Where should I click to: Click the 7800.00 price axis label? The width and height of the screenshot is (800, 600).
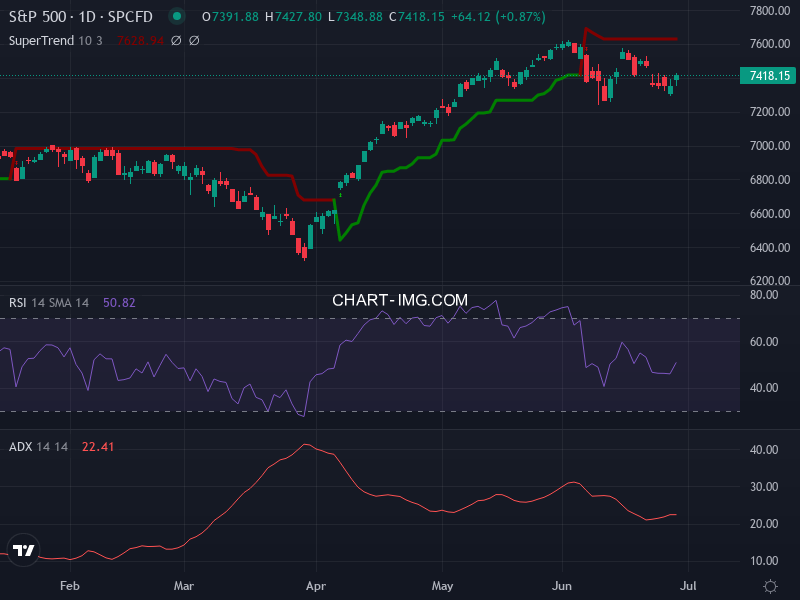click(x=770, y=10)
